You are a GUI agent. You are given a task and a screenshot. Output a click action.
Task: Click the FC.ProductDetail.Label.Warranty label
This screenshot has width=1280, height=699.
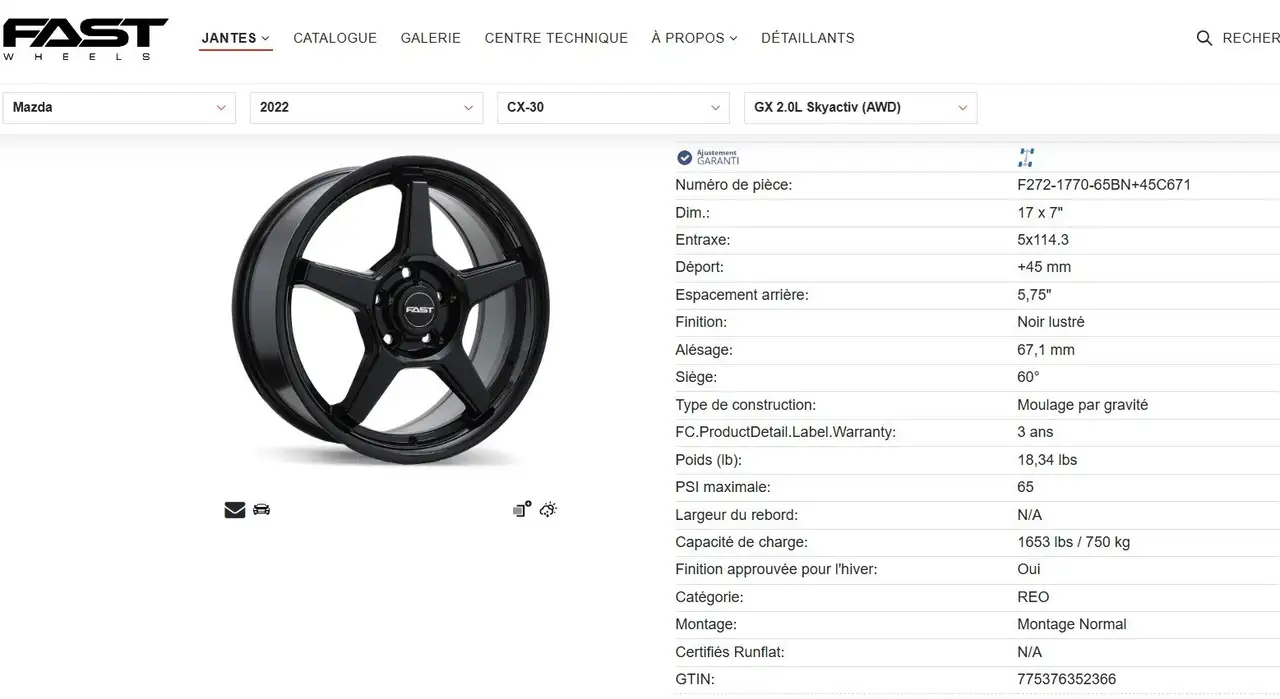click(x=786, y=432)
